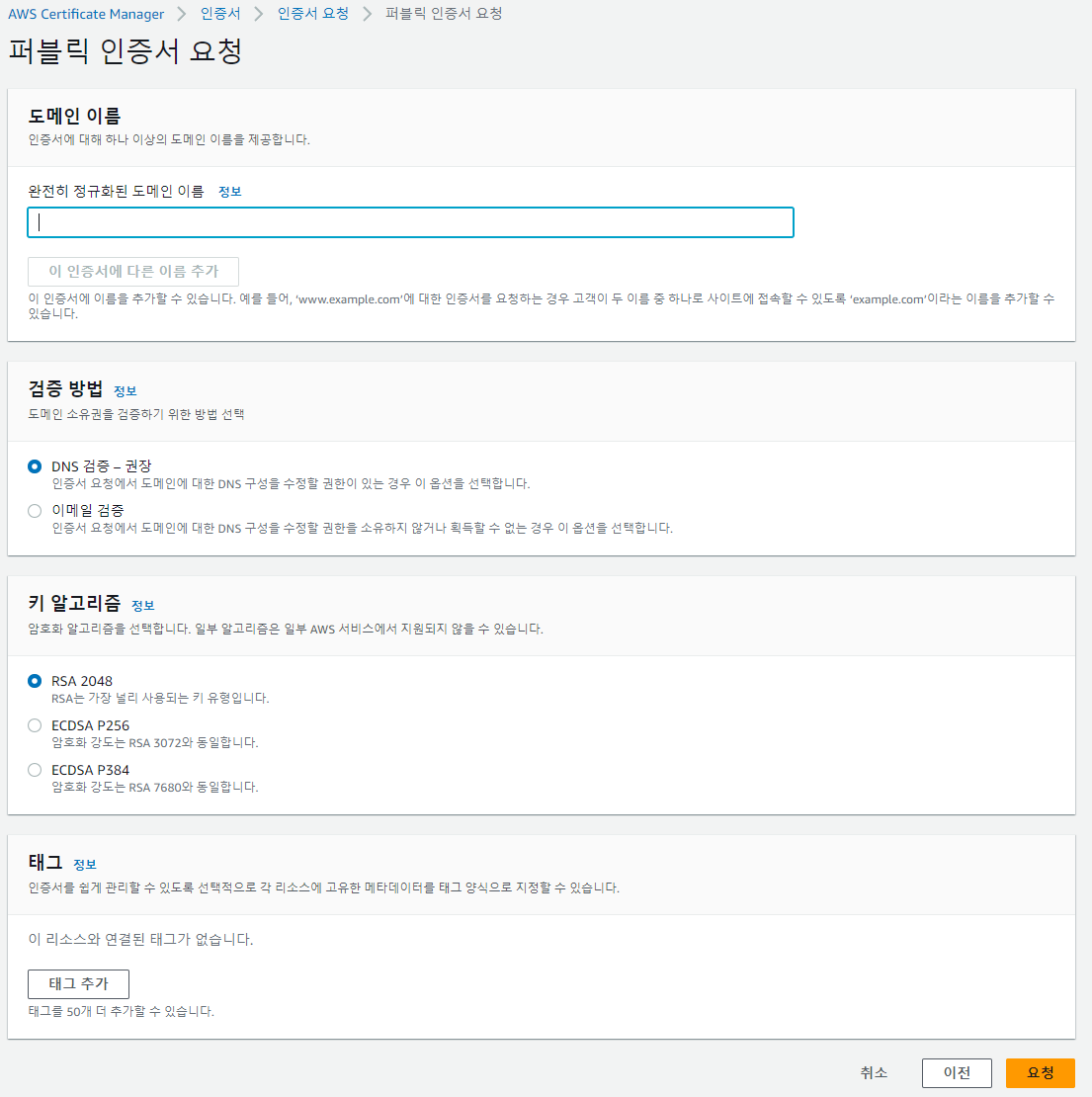Choose ECDSA P256 key algorithm
Screen dimensions: 1092x1097
[35, 725]
